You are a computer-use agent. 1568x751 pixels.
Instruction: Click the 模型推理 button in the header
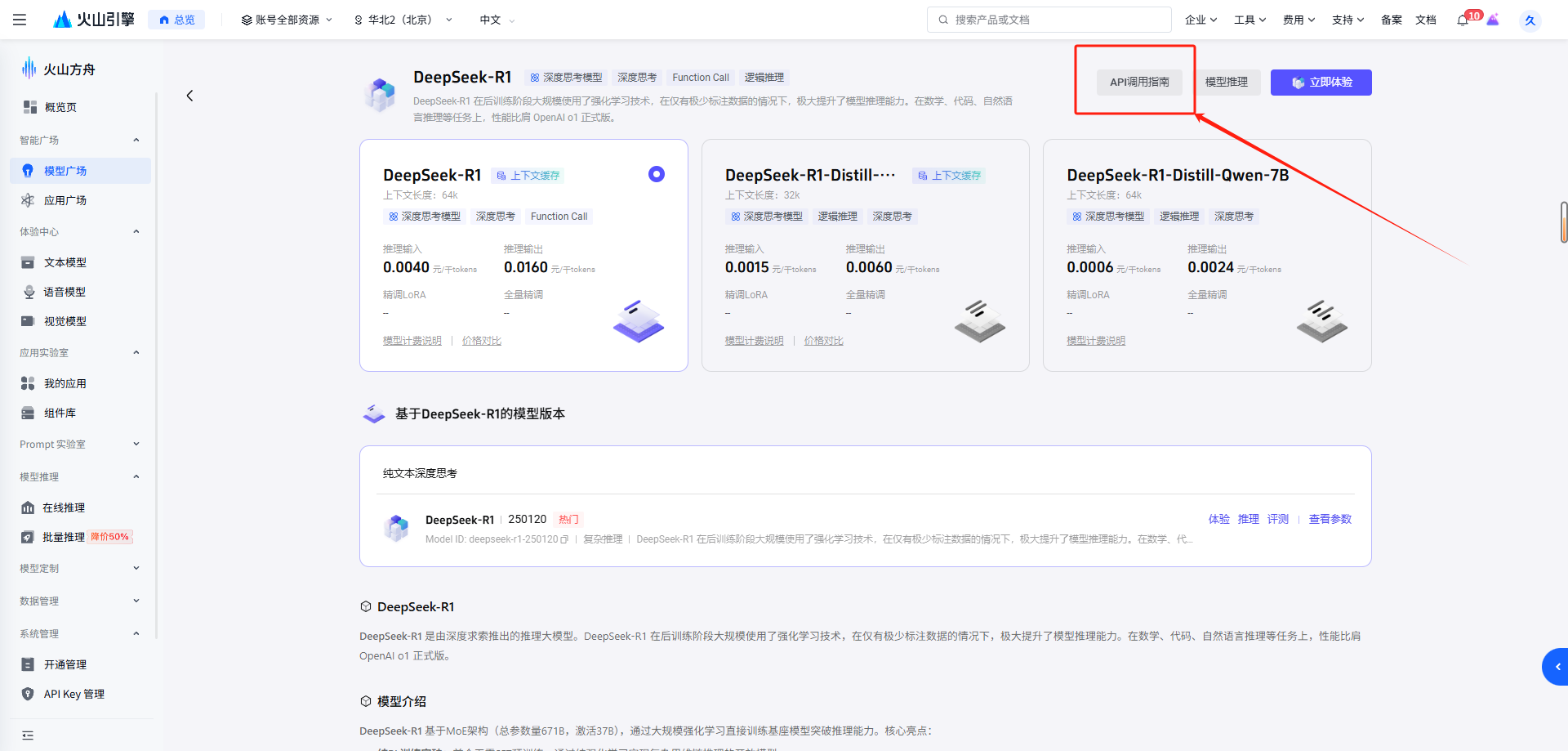coord(1227,82)
